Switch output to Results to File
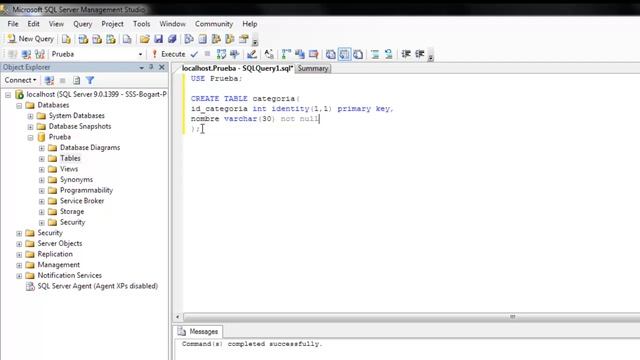Image resolution: width=640 pixels, height=360 pixels. pyautogui.click(x=358, y=54)
